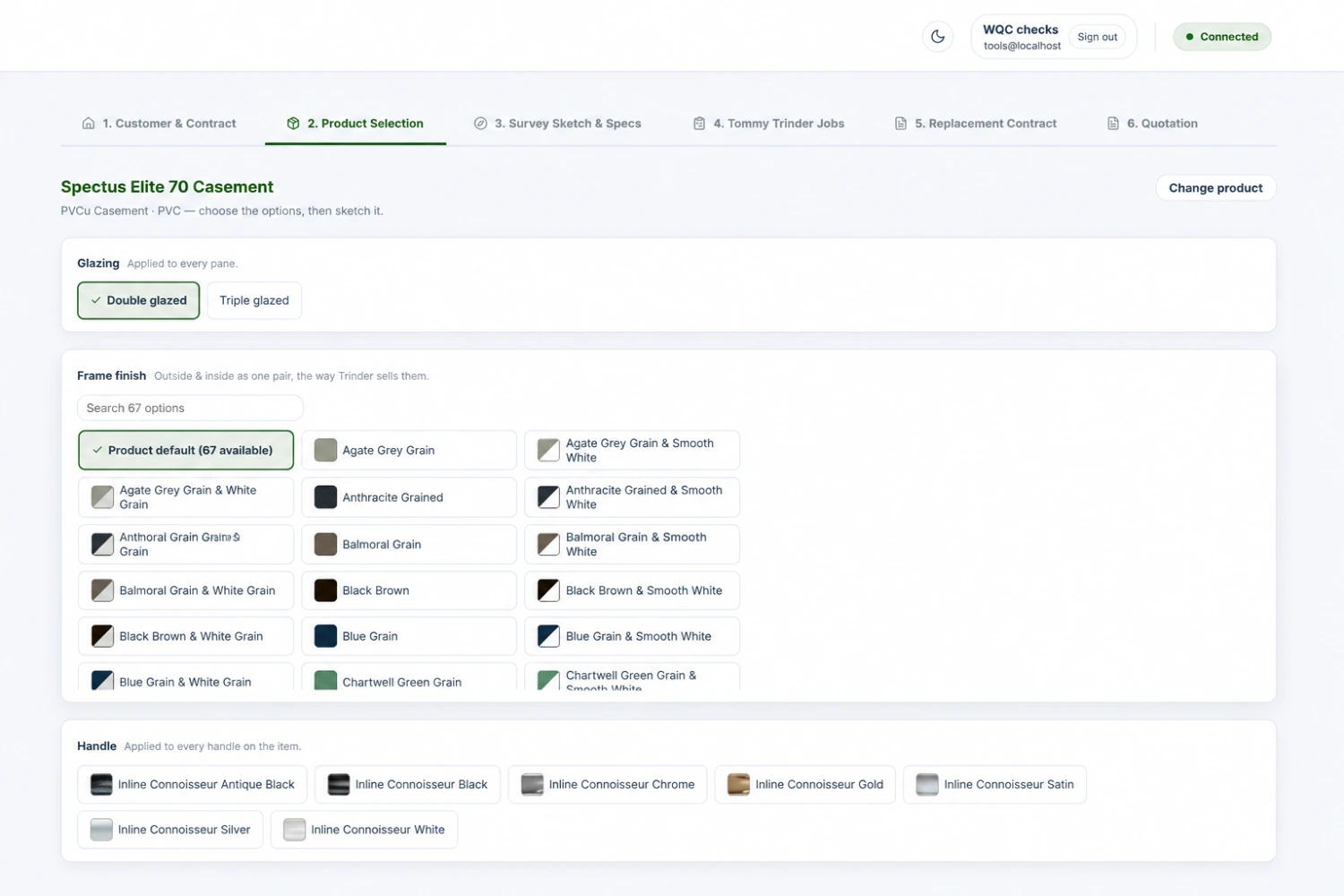
Task: Click the Search 67 options field
Action: pos(190,408)
